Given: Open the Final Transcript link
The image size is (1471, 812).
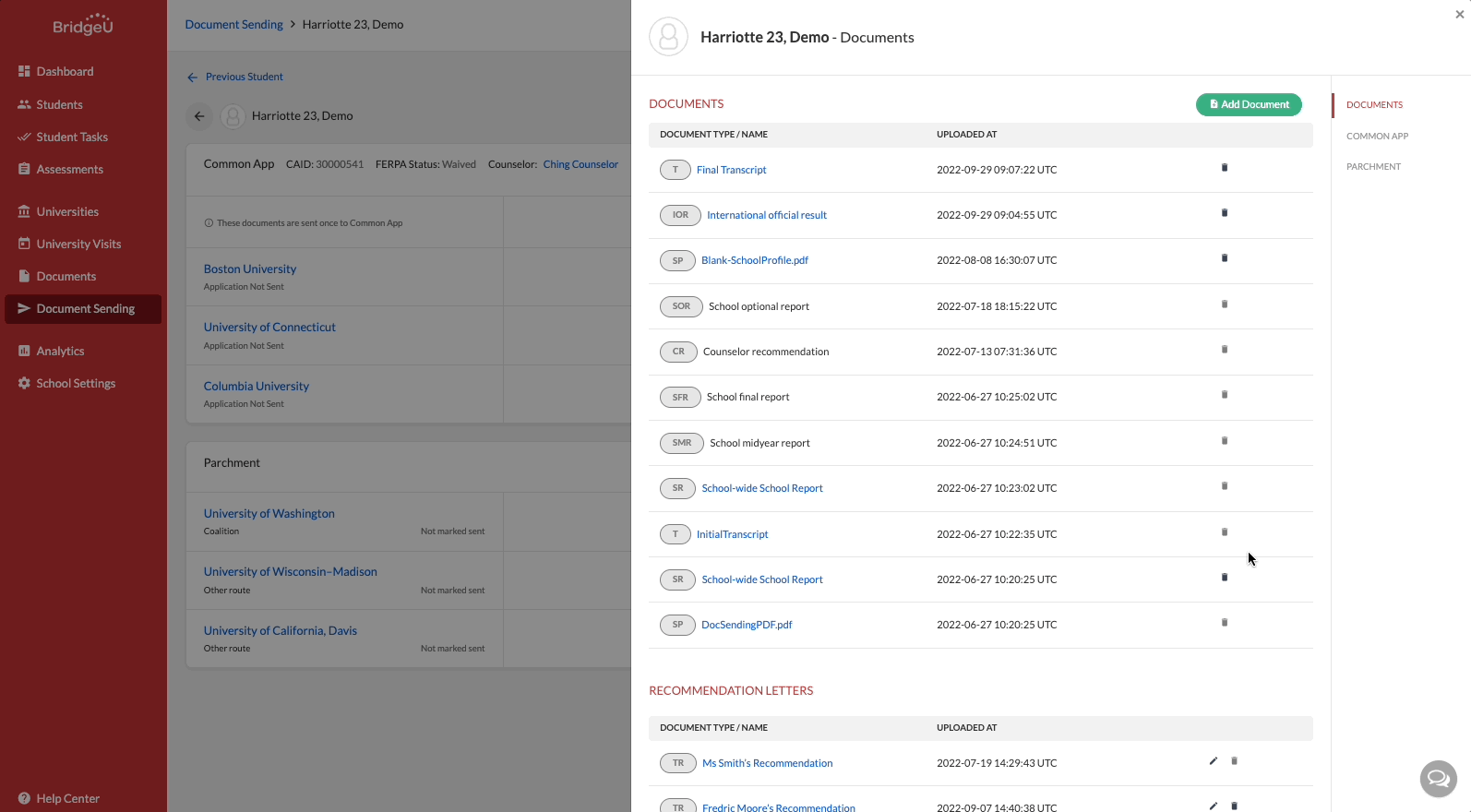Looking at the screenshot, I should pos(731,170).
